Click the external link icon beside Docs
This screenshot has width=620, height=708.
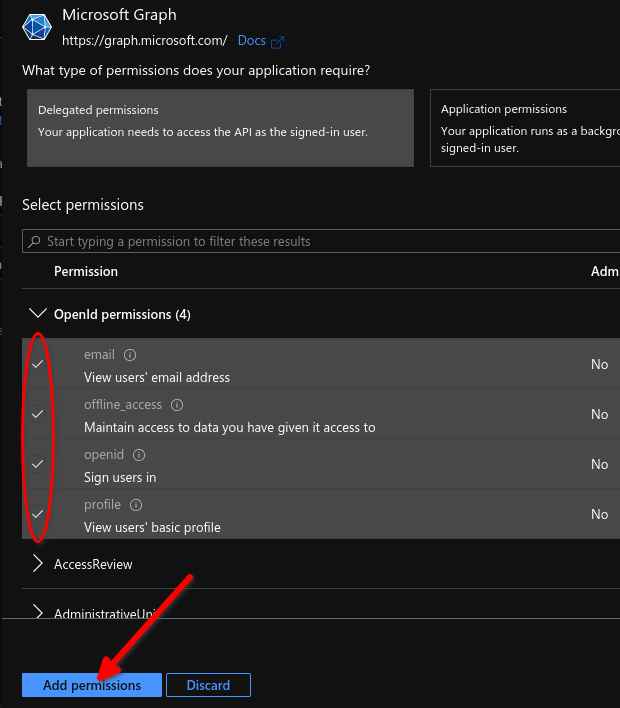[x=278, y=42]
